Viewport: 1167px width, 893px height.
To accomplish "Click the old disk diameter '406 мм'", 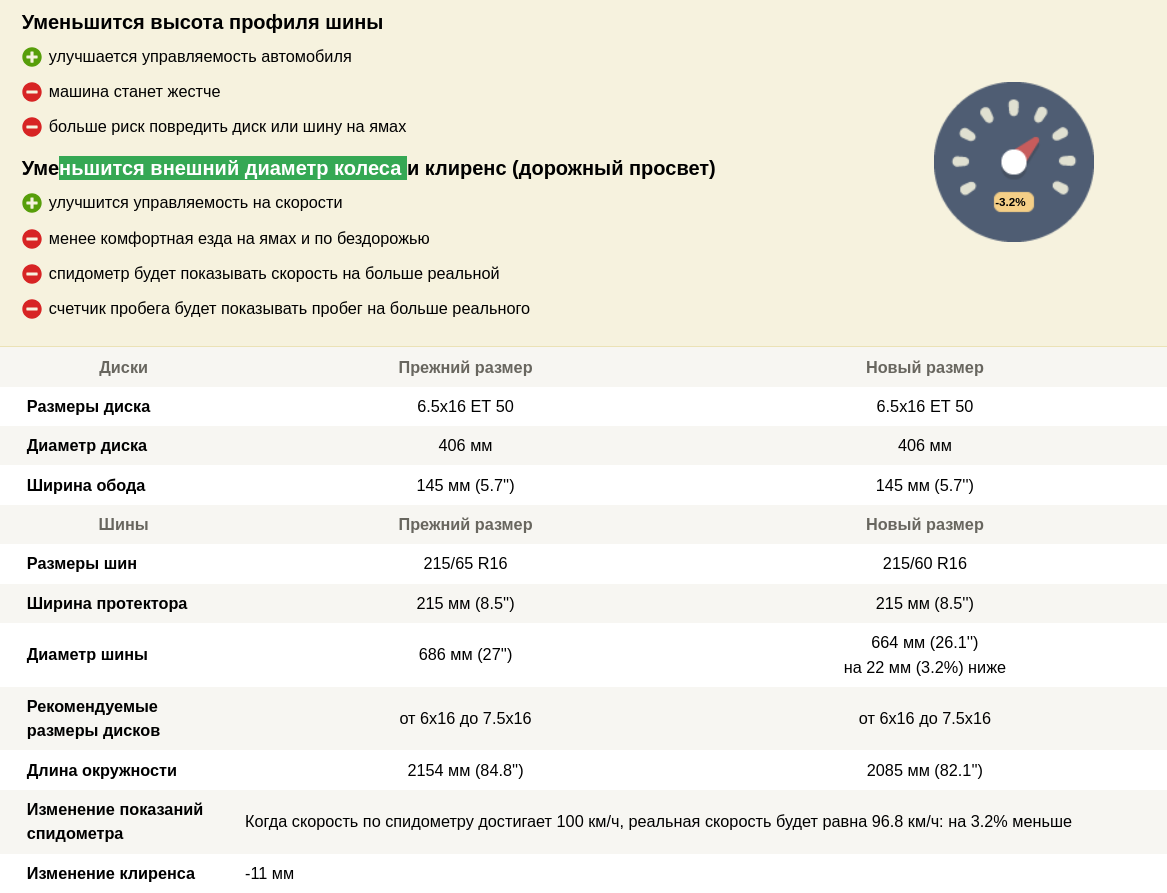I will (x=465, y=446).
